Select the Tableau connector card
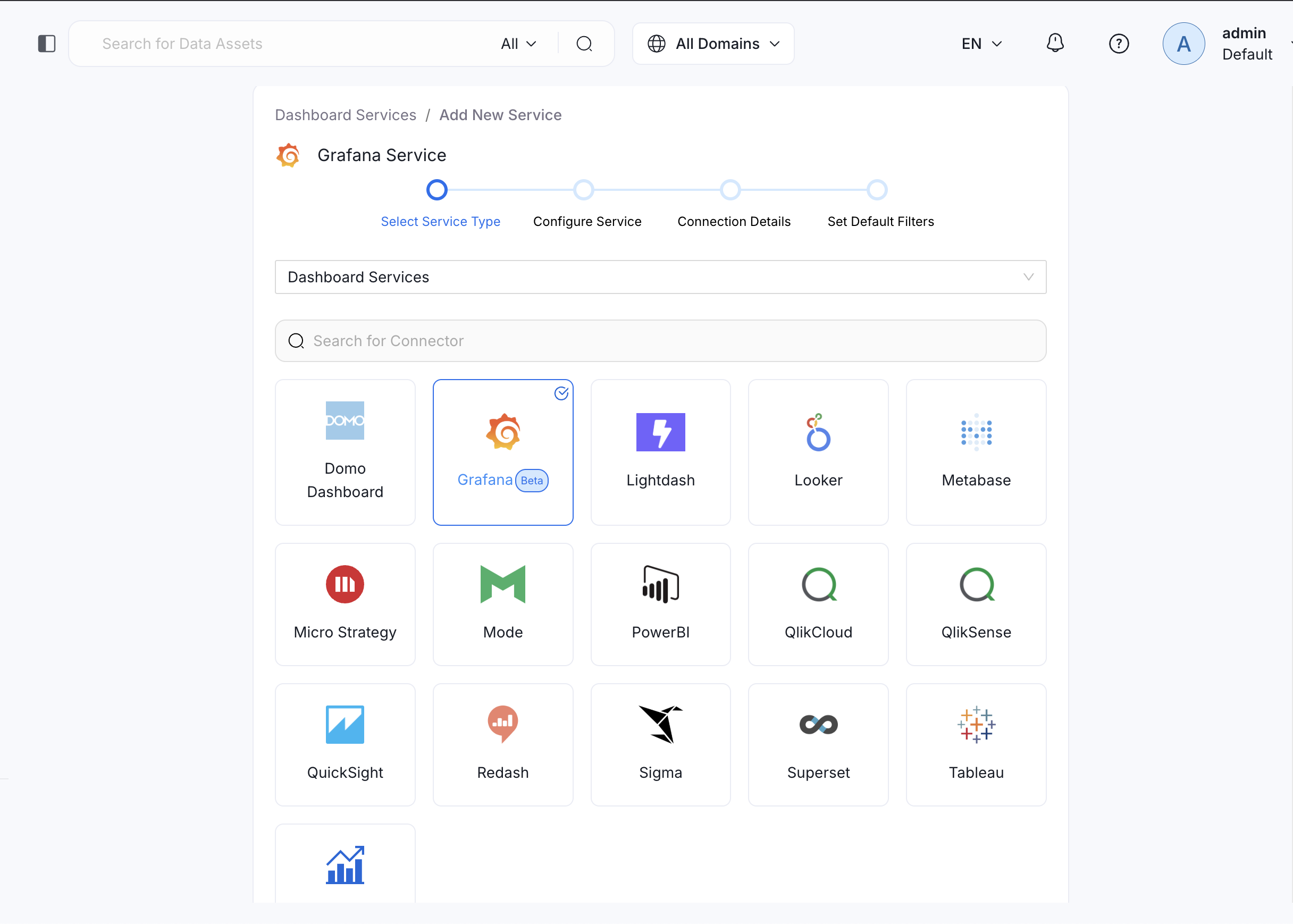 pyautogui.click(x=976, y=744)
